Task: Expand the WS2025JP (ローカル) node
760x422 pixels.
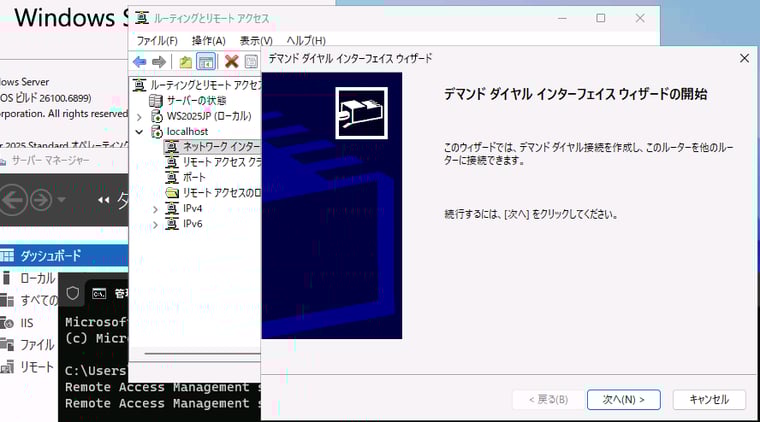Action: click(x=139, y=117)
